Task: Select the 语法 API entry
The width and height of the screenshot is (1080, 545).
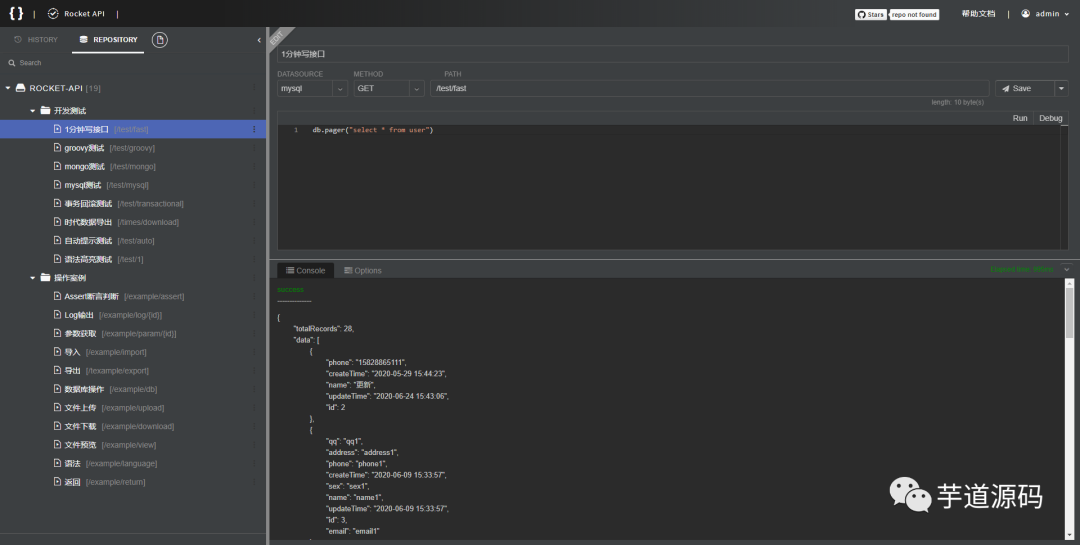Action: pyautogui.click(x=133, y=464)
